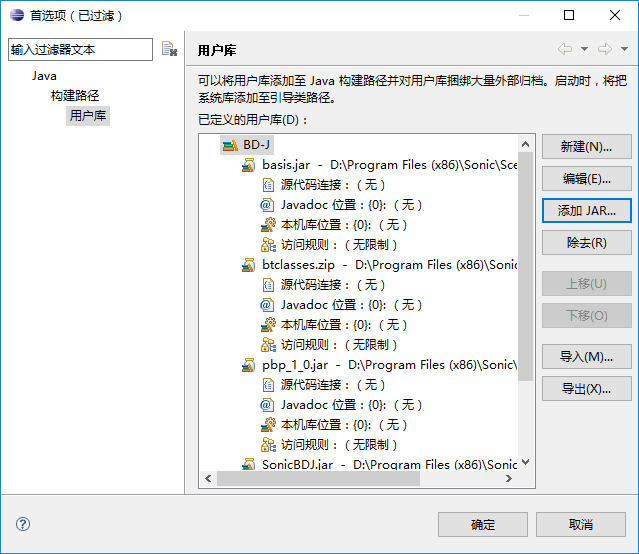This screenshot has height=554, width=639.
Task: Click the SonicBDJ.jar archive icon
Action: (248, 464)
